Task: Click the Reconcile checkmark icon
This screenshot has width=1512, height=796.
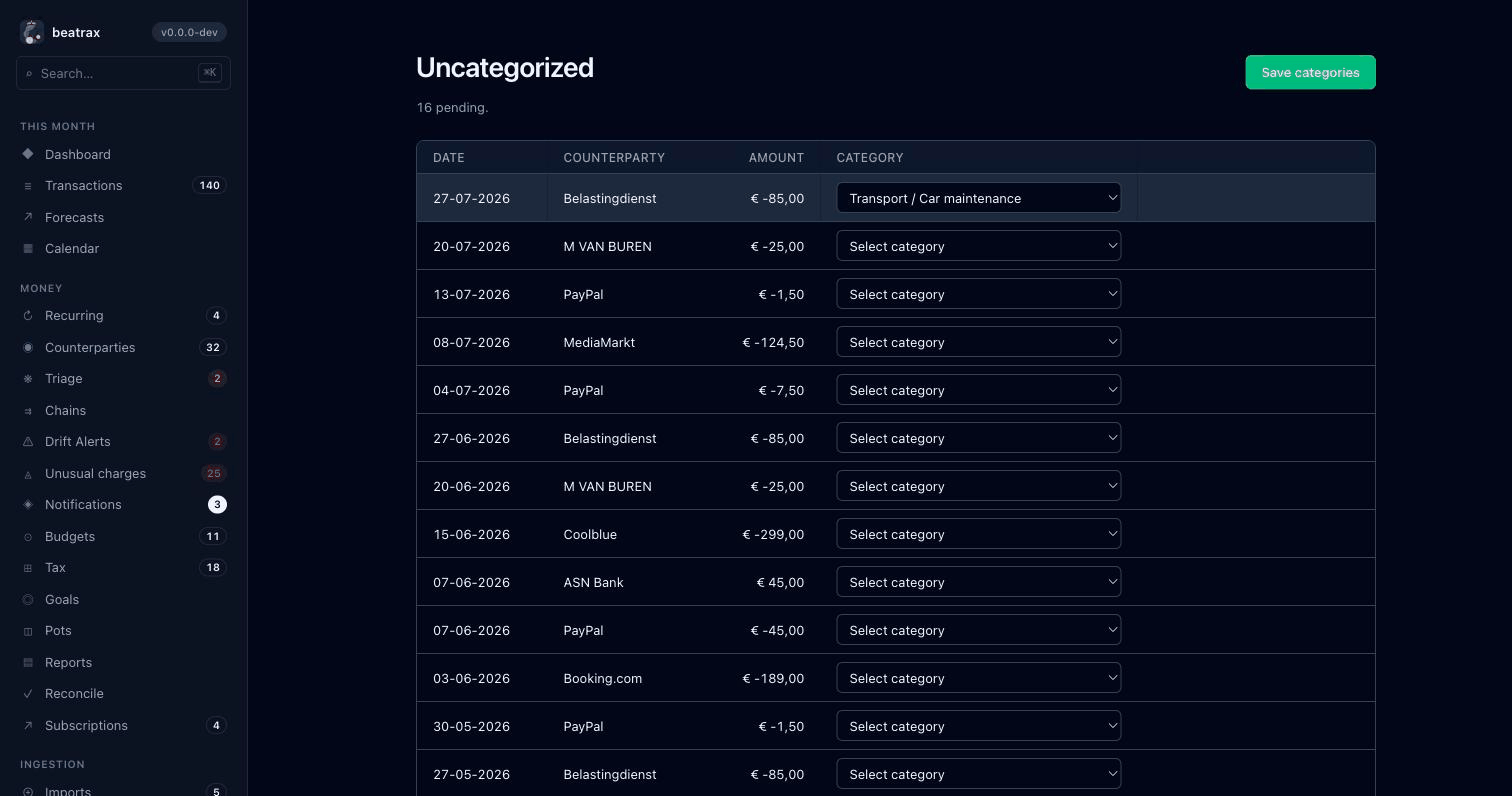Action: 28,694
